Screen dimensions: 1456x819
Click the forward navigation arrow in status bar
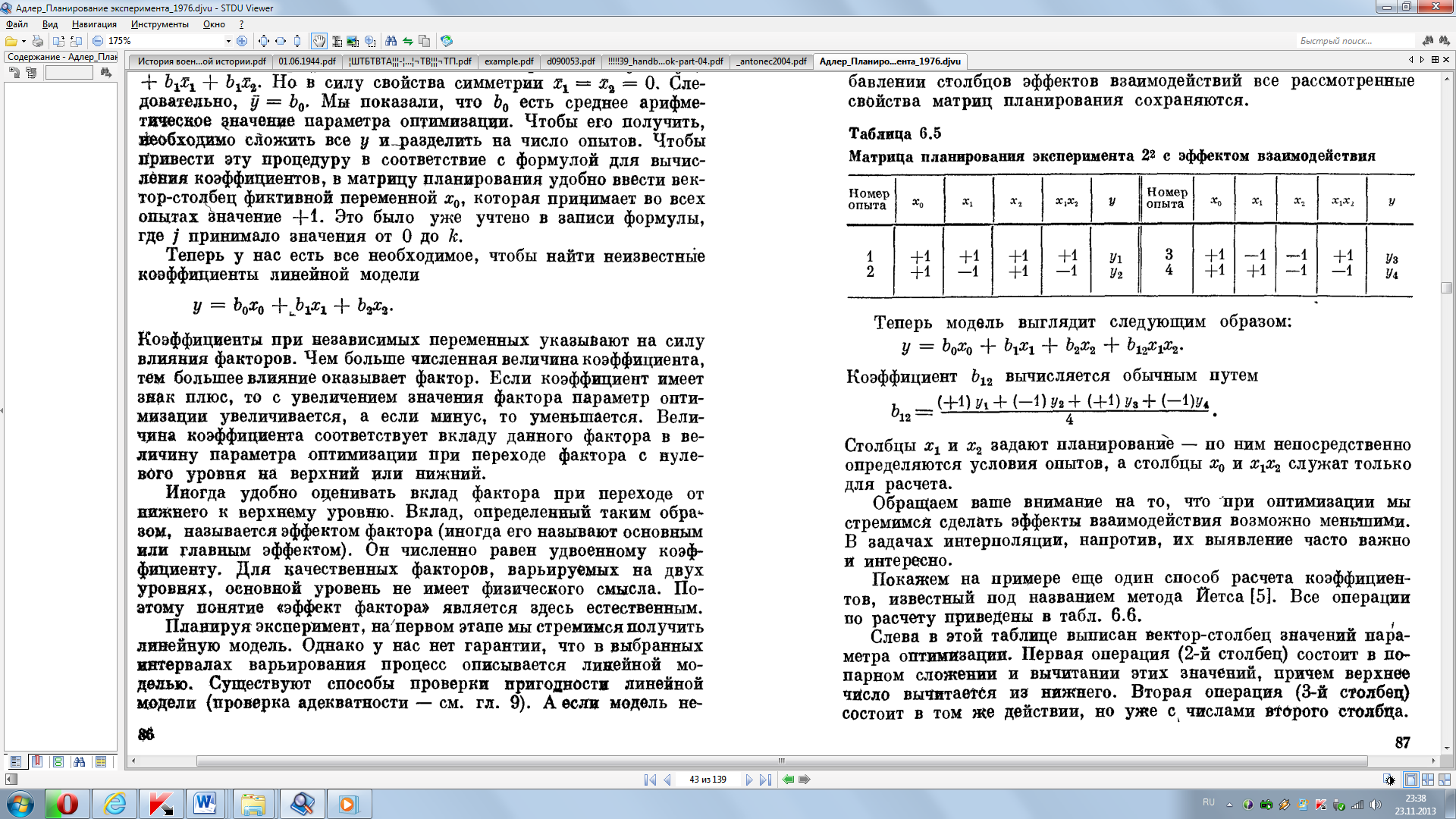tap(805, 780)
